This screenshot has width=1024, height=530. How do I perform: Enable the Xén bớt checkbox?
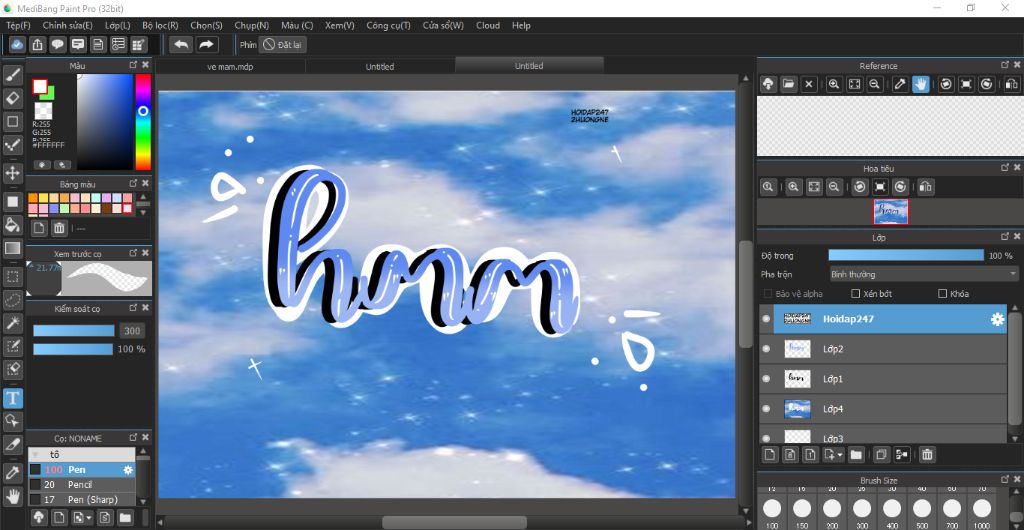856,294
